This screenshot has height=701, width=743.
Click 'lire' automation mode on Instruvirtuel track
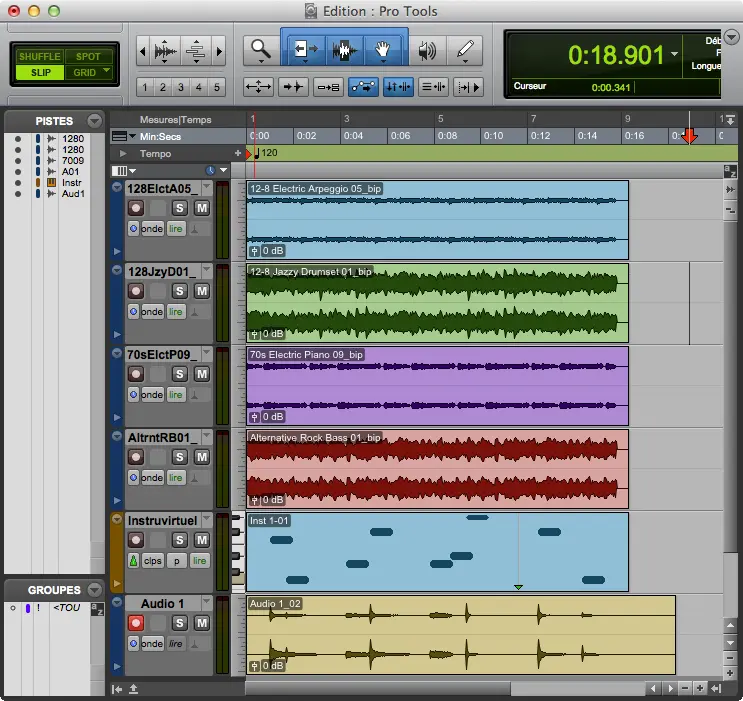click(199, 561)
